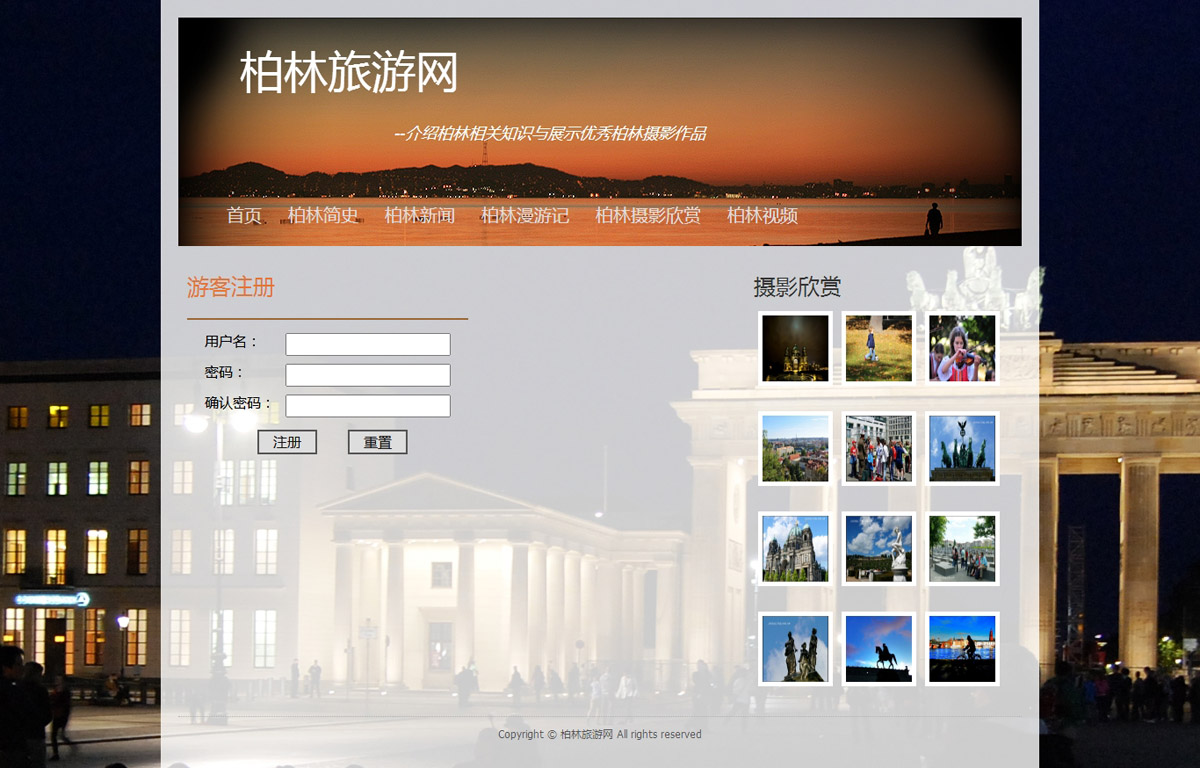
Task: Open the people sitting at memorial thumbnail
Action: click(962, 548)
